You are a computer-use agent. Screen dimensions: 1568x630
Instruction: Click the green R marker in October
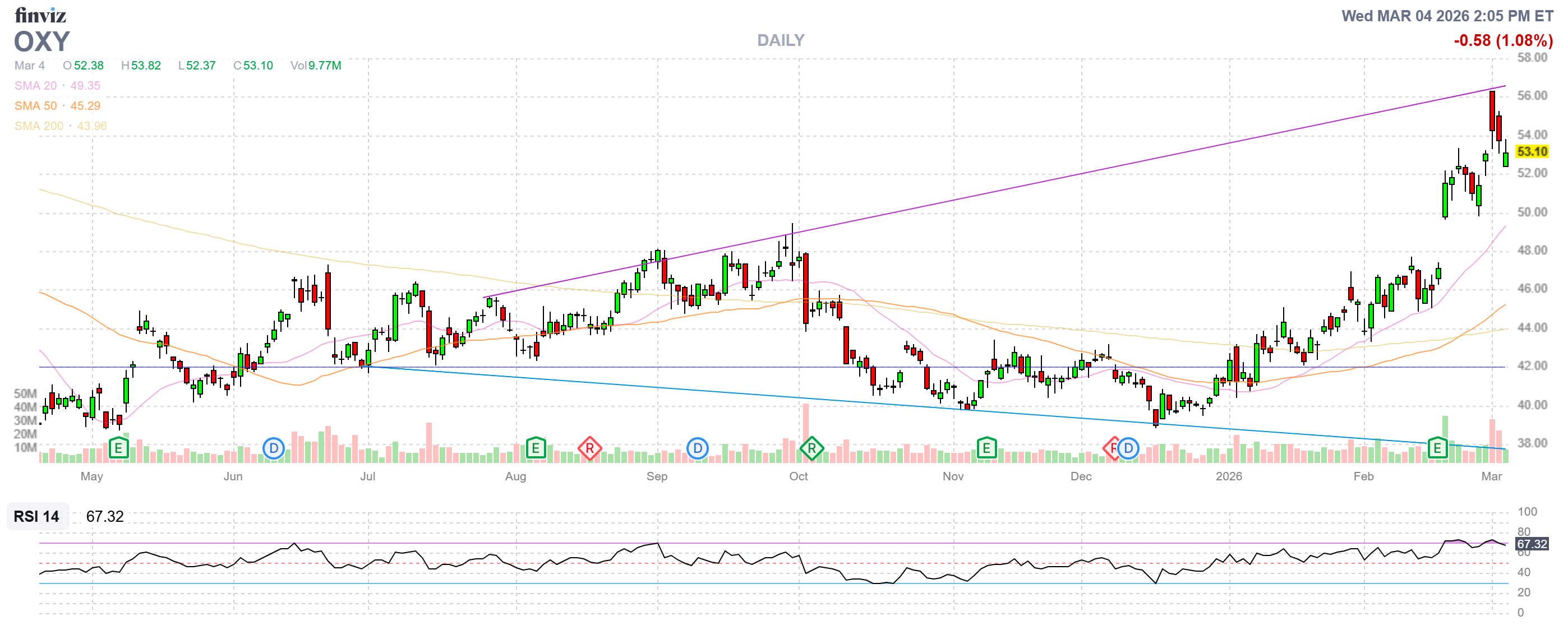(811, 449)
